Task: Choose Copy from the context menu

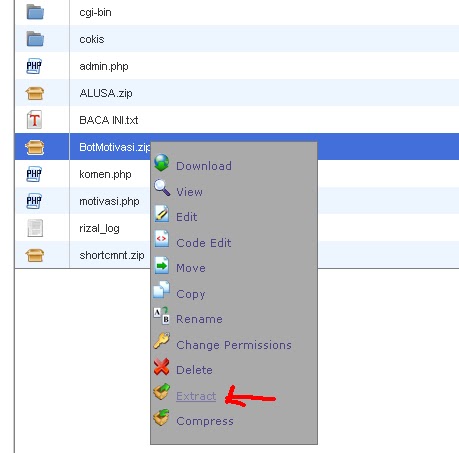Action: (191, 294)
